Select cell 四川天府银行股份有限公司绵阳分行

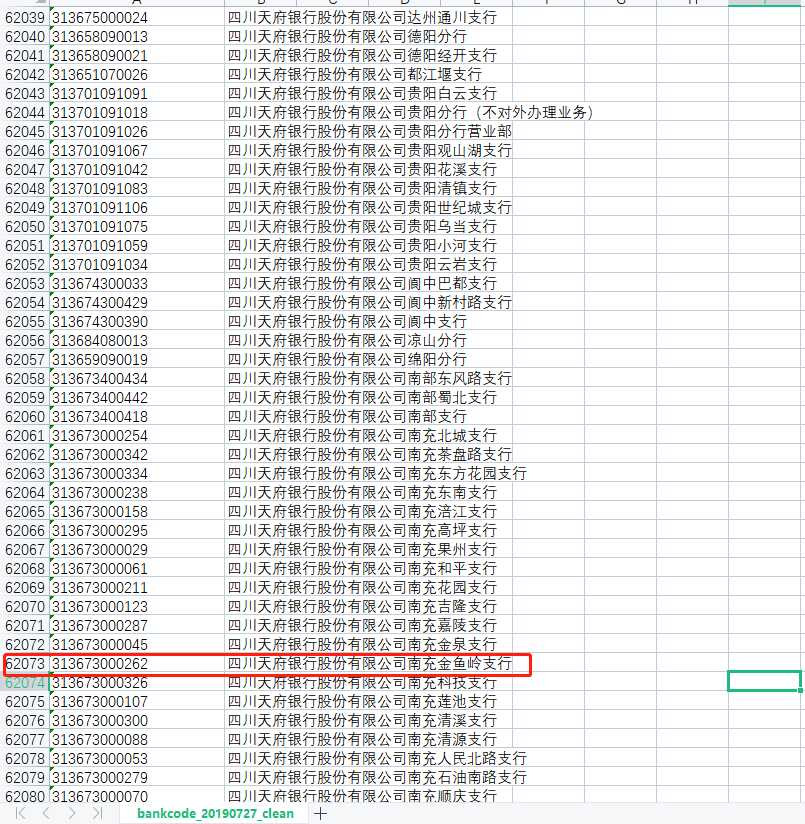(x=347, y=359)
